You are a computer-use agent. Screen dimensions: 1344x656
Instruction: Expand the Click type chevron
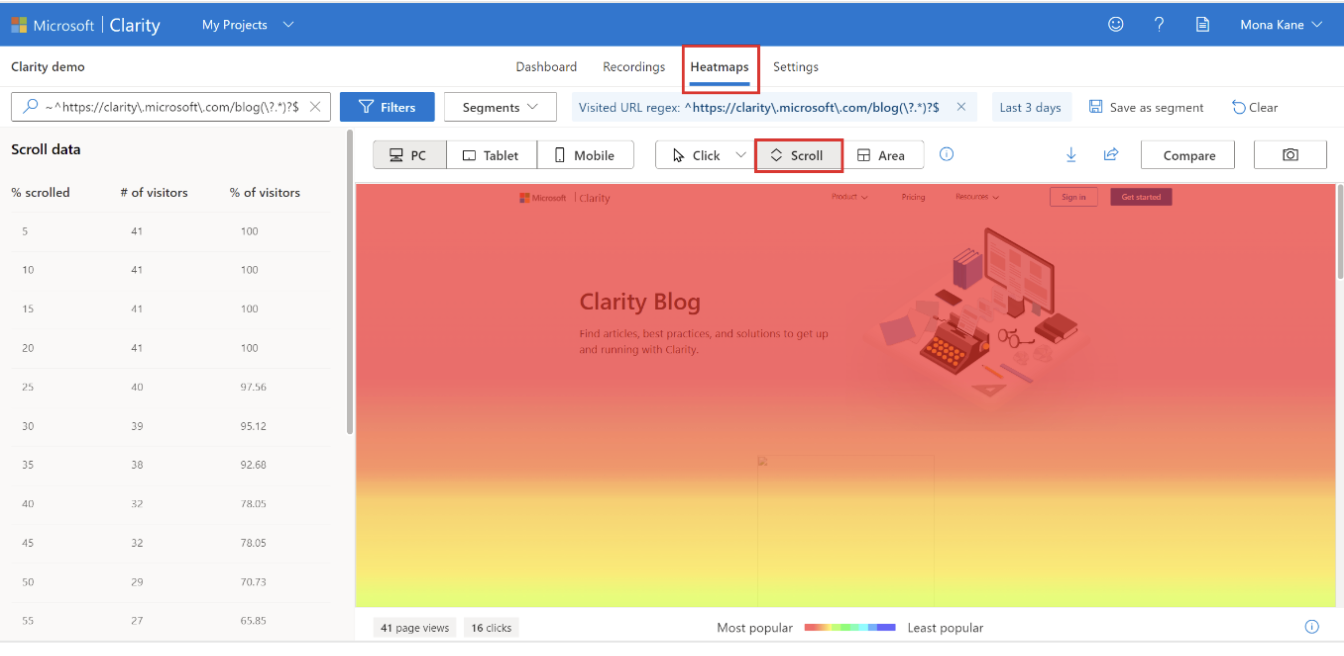[x=740, y=155]
